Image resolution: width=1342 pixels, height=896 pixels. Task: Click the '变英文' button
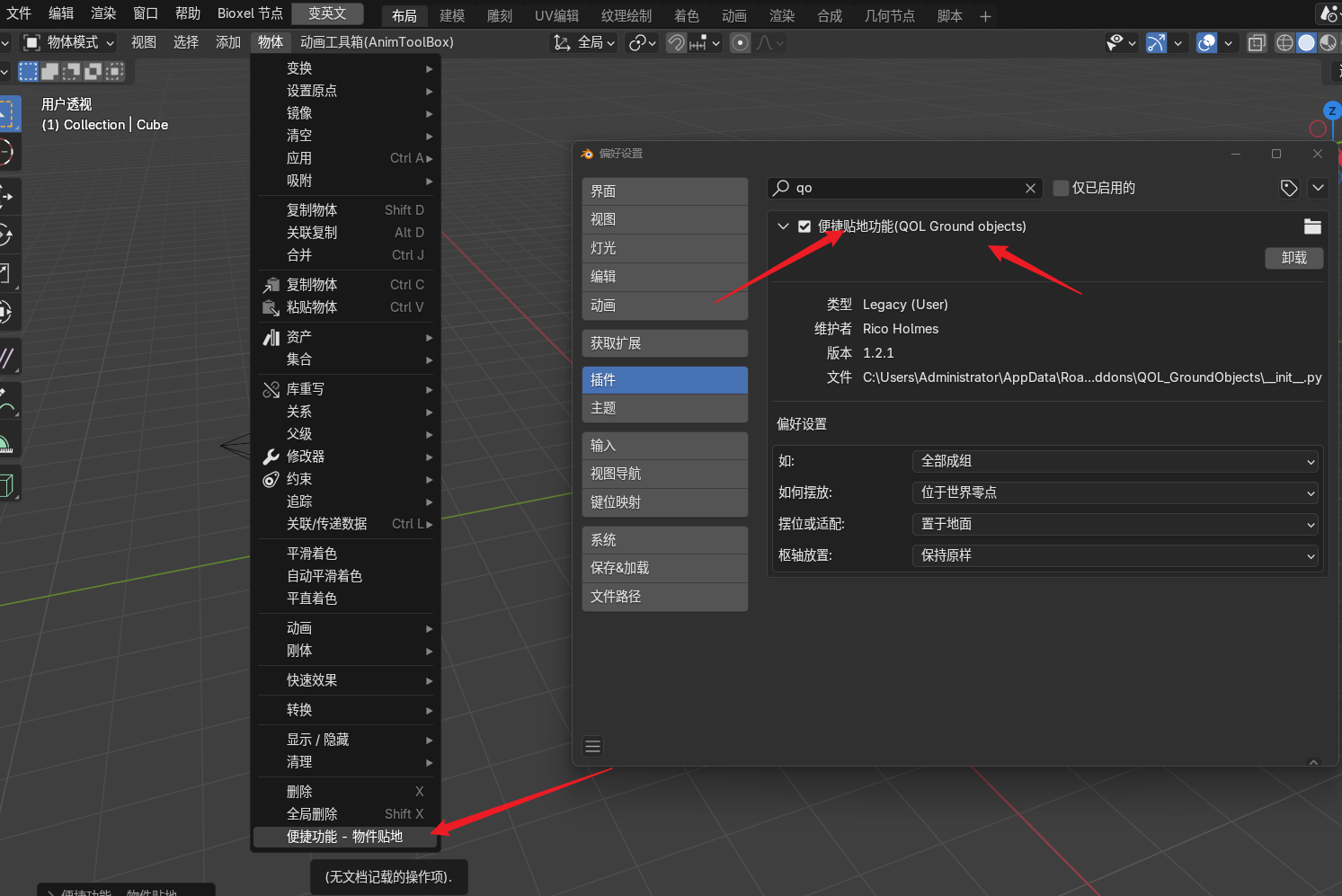click(x=327, y=13)
